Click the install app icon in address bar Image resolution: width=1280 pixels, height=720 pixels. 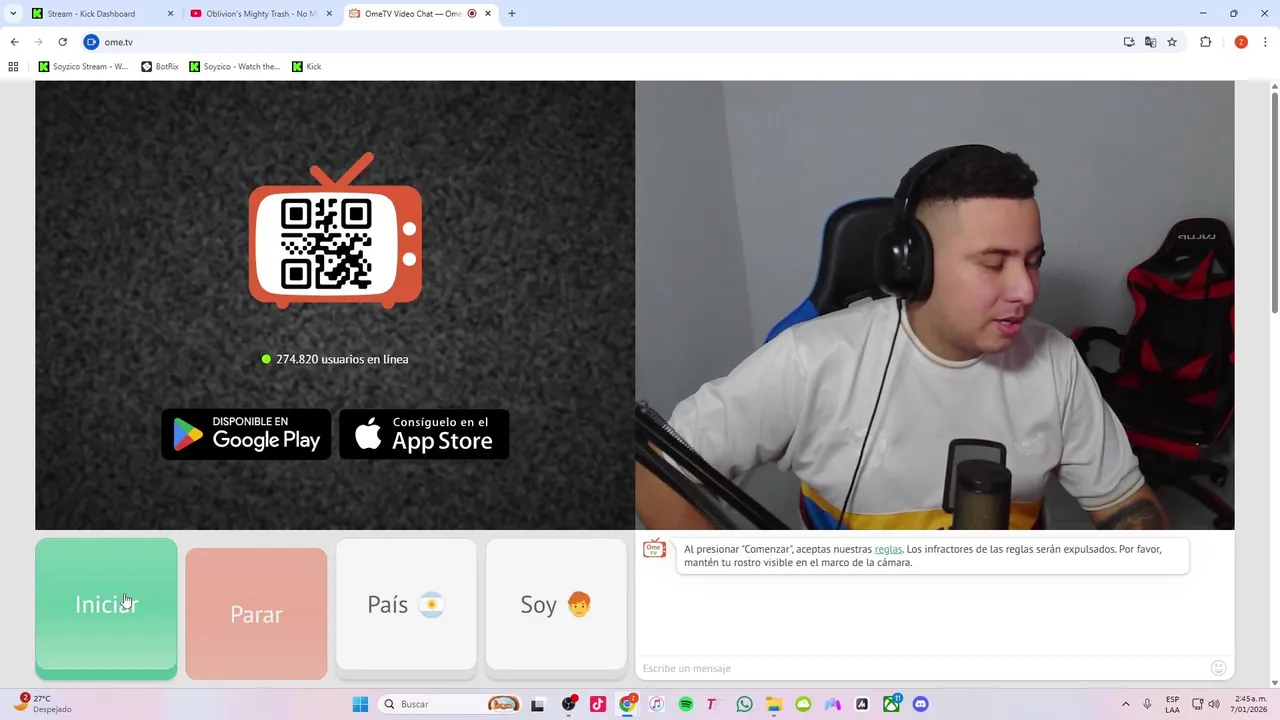pyautogui.click(x=1129, y=42)
